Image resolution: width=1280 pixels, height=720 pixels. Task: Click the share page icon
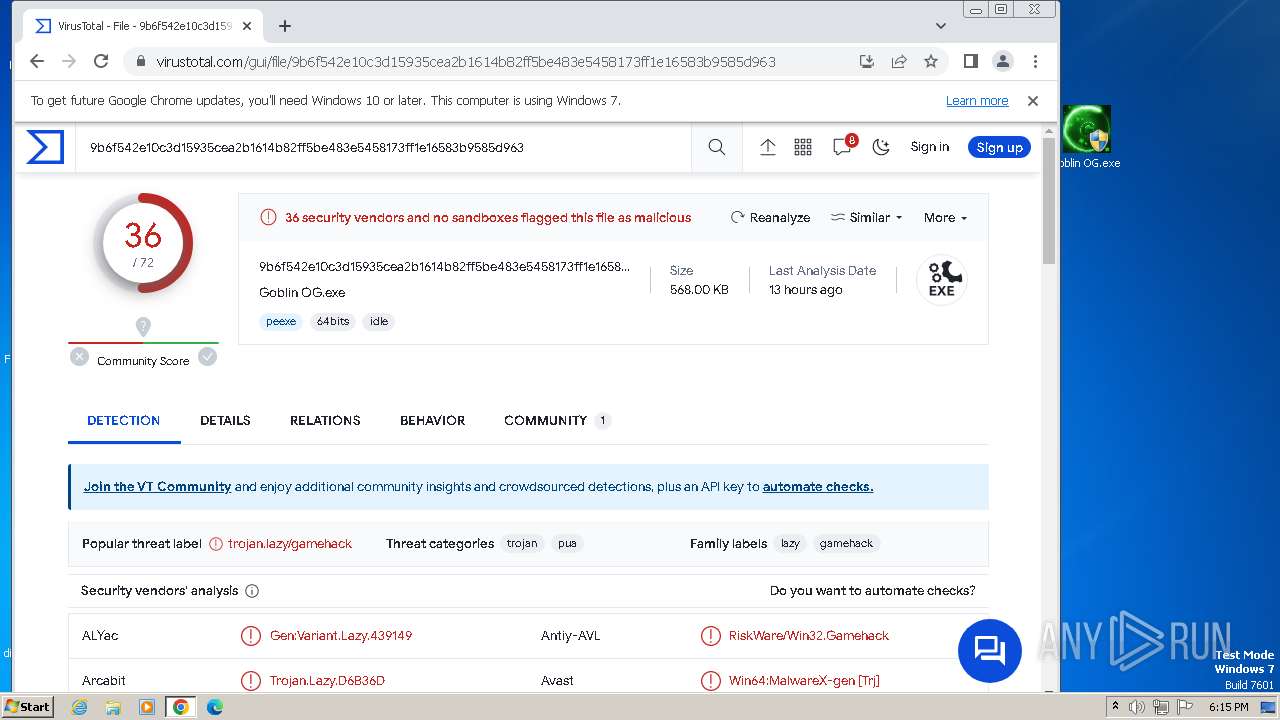coord(899,61)
